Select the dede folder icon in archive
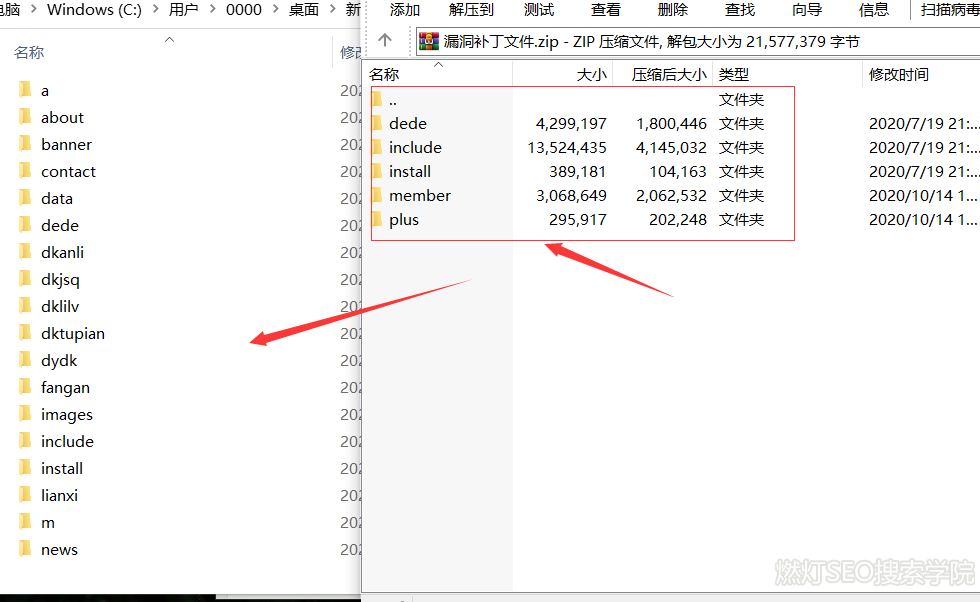This screenshot has height=602, width=980. [377, 123]
